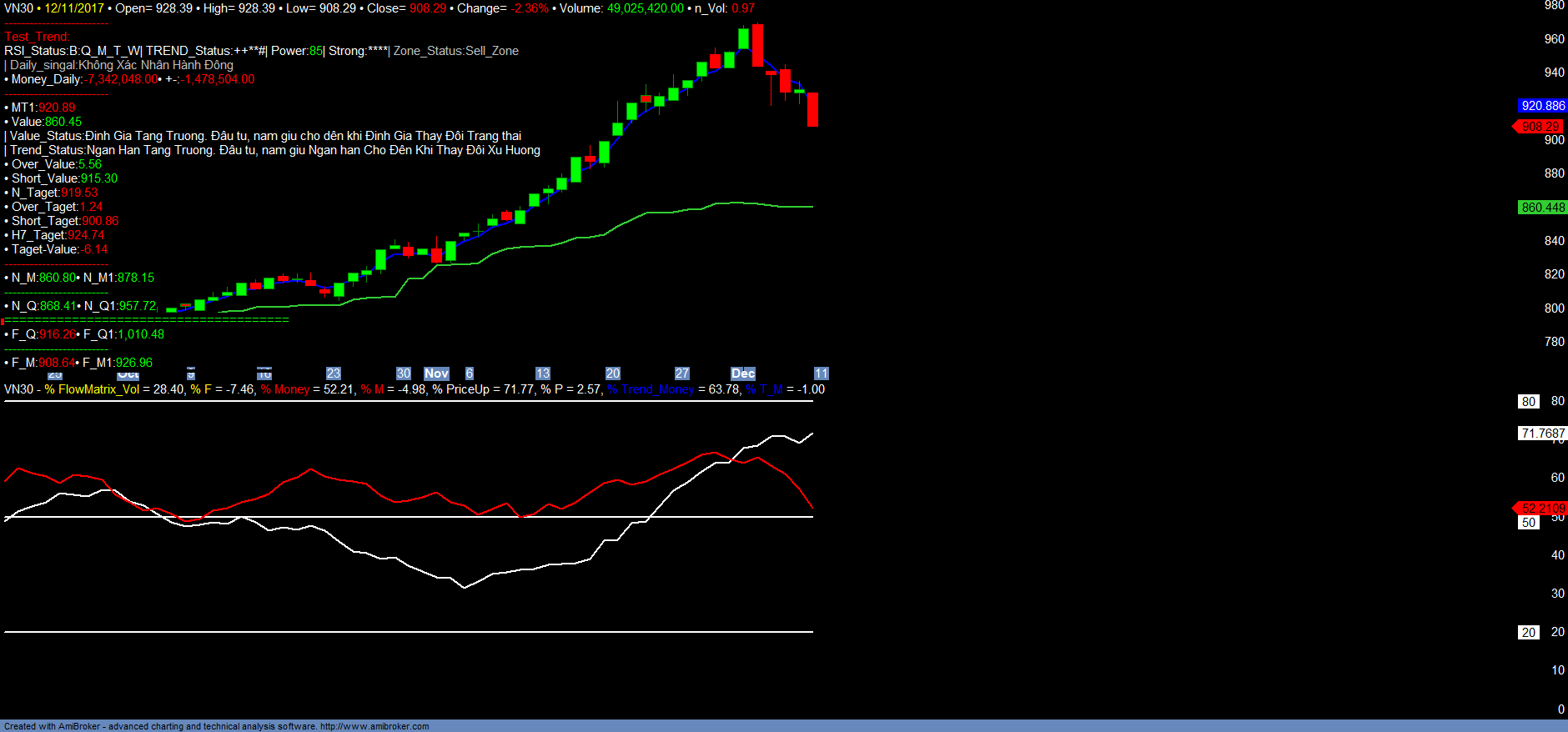The width and height of the screenshot is (1568, 732).
Task: Click the green 860.448 value tag
Action: coord(1542,208)
